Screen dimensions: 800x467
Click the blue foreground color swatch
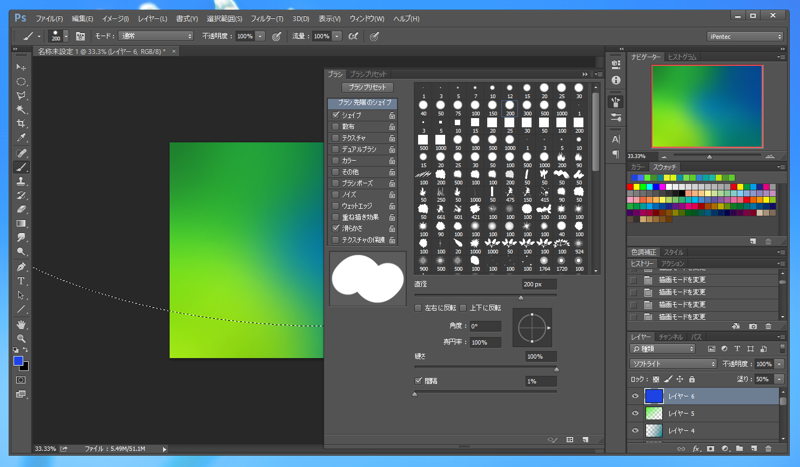(x=18, y=362)
